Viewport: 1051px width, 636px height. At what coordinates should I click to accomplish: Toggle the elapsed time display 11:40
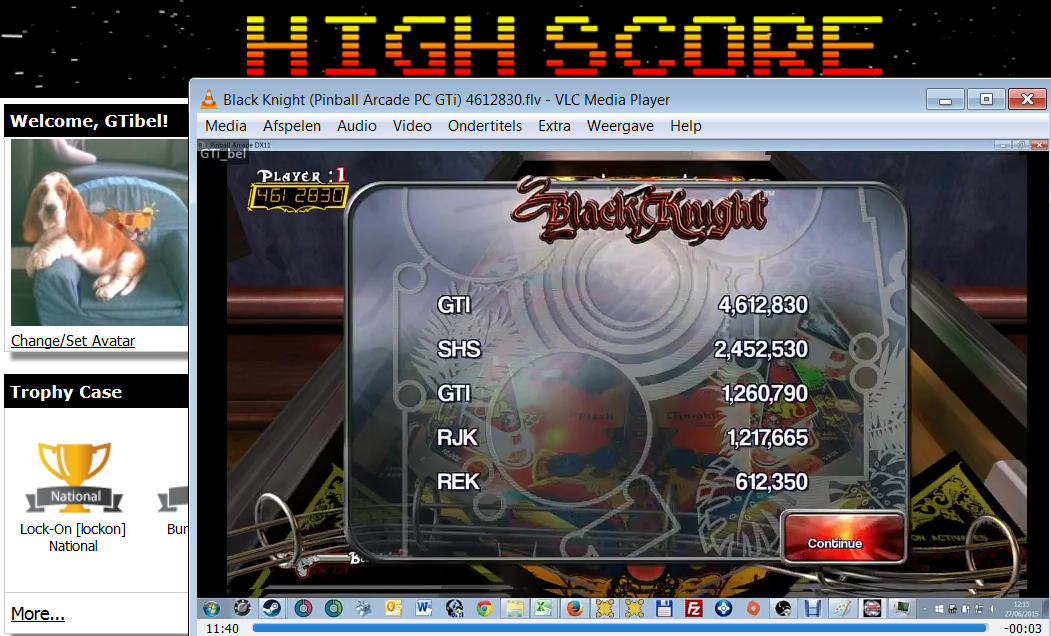(x=222, y=629)
